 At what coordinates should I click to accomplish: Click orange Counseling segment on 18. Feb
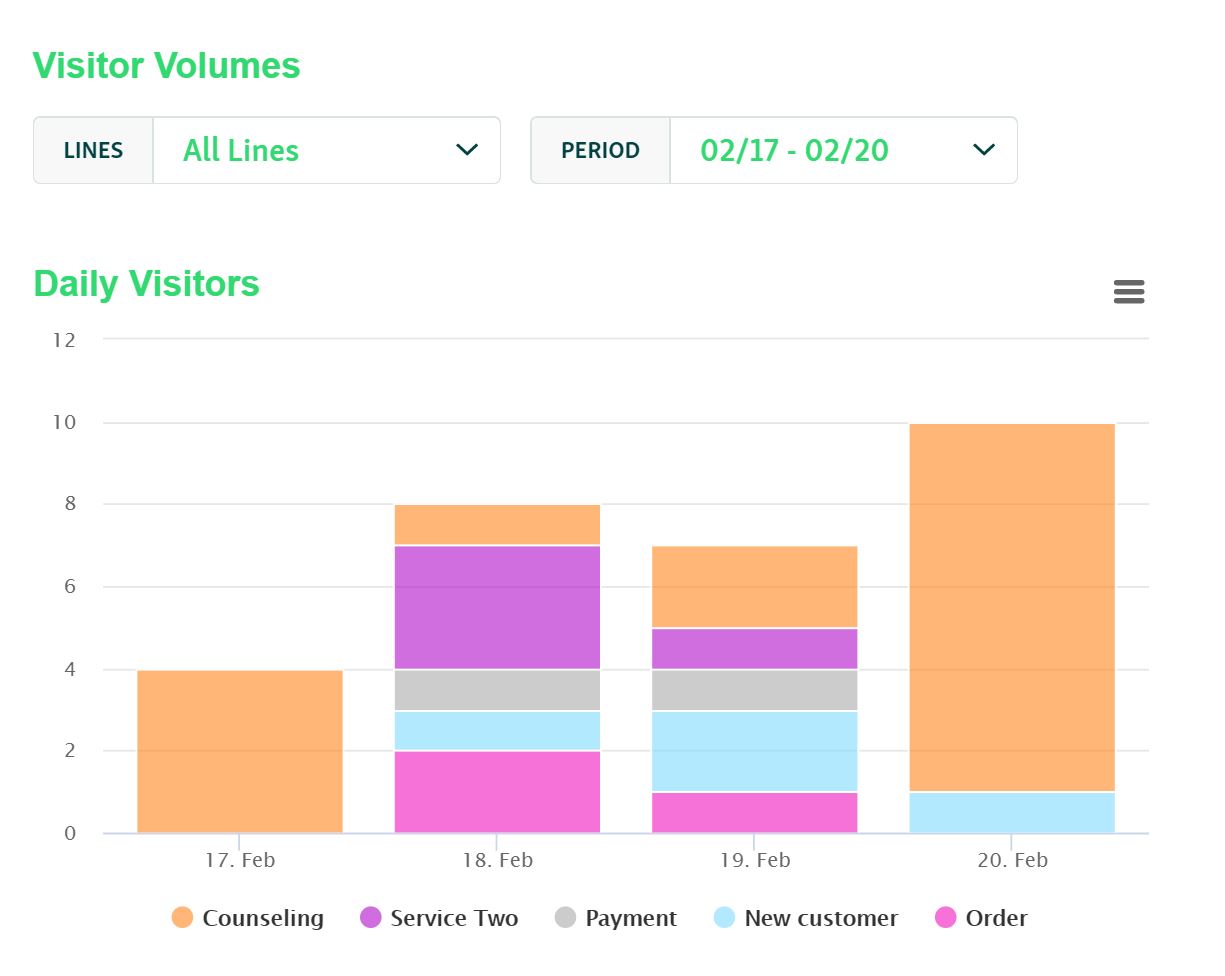(x=497, y=525)
